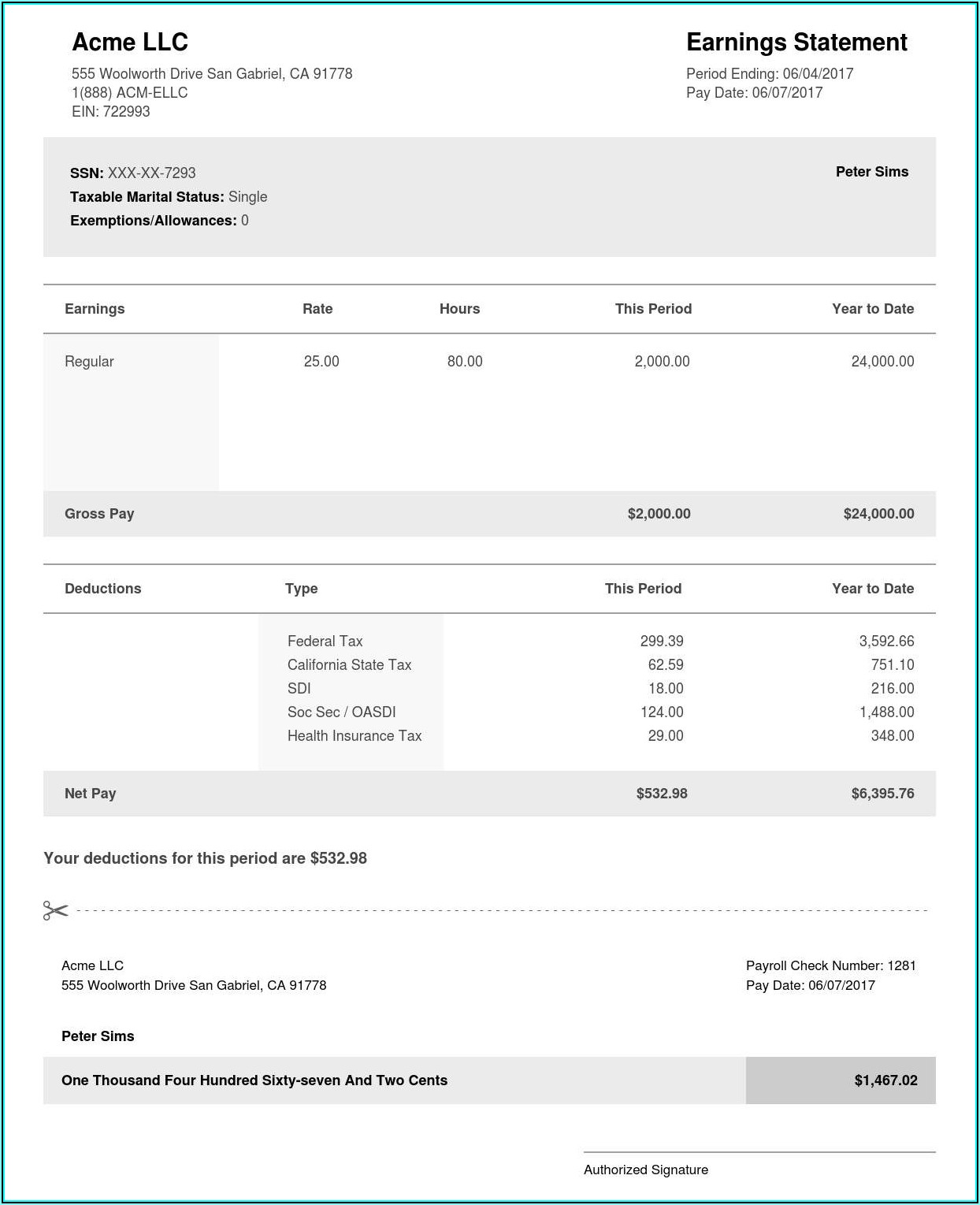This screenshot has height=1205, width=980.
Task: Click the EIN number line
Action: [110, 111]
